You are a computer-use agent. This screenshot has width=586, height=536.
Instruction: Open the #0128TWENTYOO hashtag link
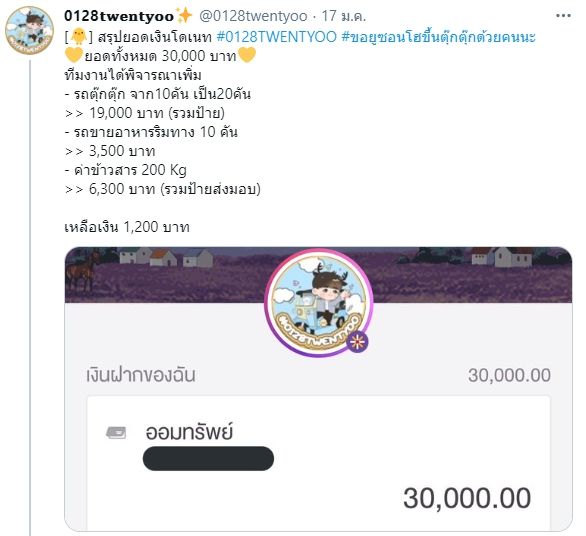tap(277, 37)
